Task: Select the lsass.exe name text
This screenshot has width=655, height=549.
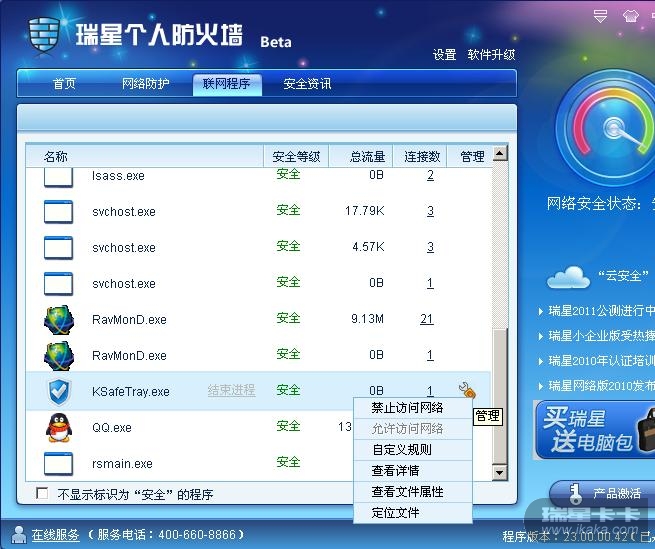Action: [118, 175]
